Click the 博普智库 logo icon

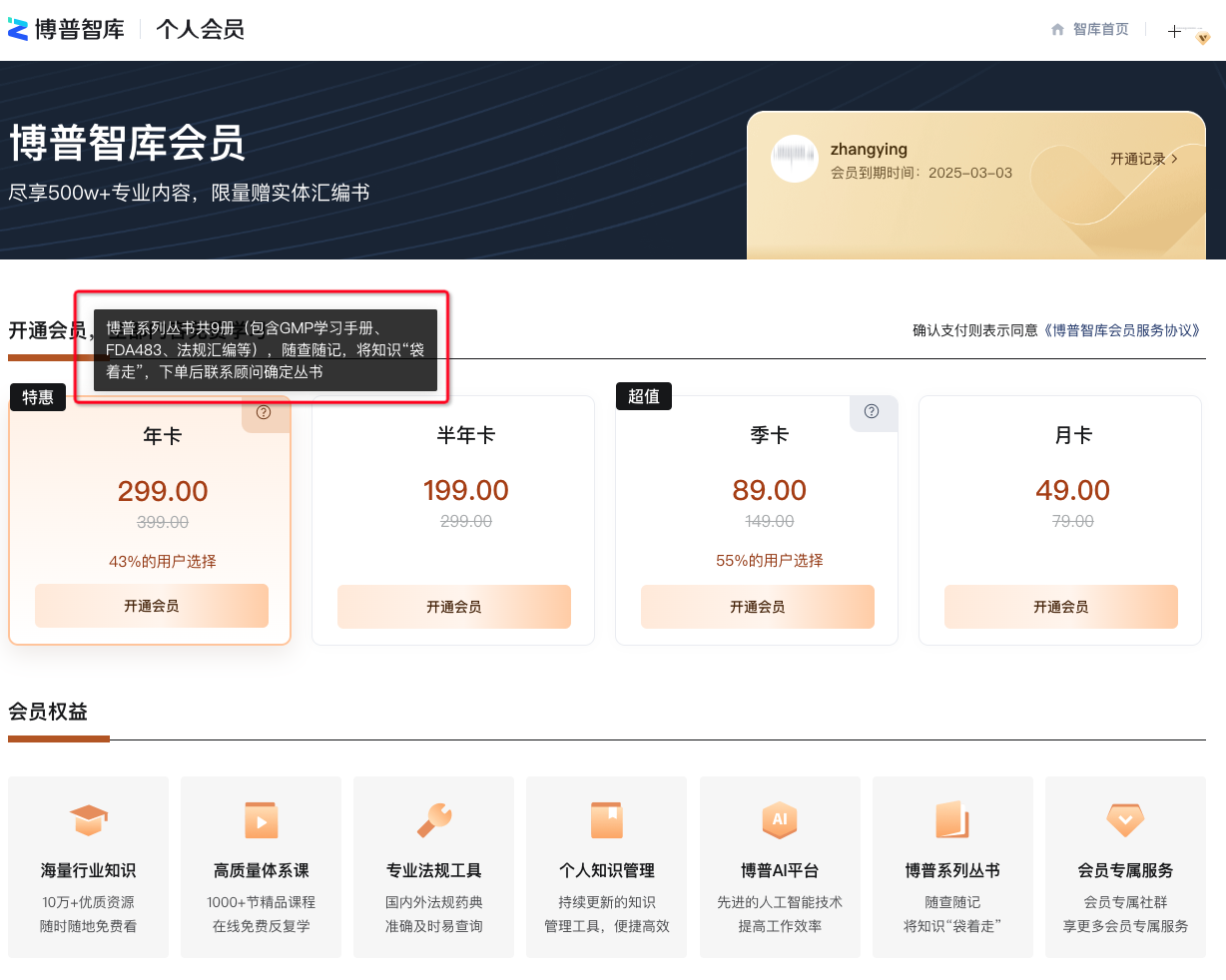tap(18, 29)
